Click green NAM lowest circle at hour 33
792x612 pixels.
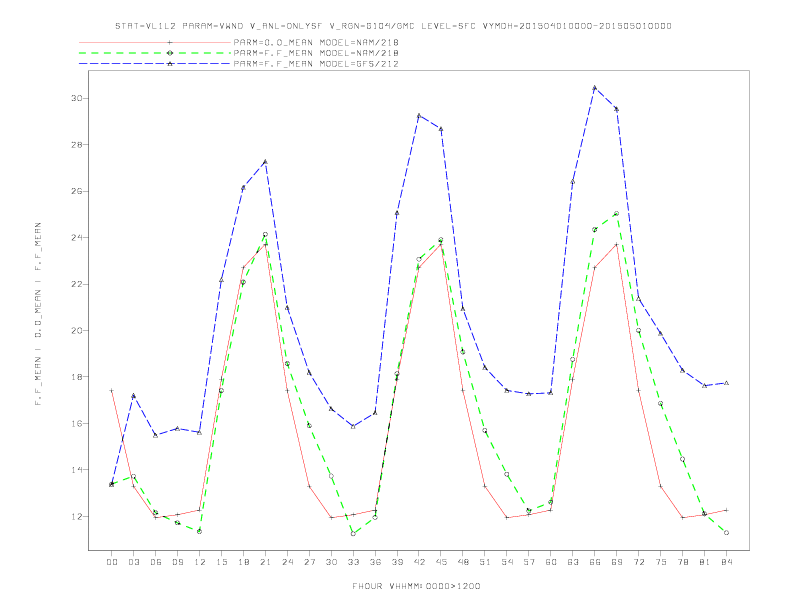click(353, 533)
